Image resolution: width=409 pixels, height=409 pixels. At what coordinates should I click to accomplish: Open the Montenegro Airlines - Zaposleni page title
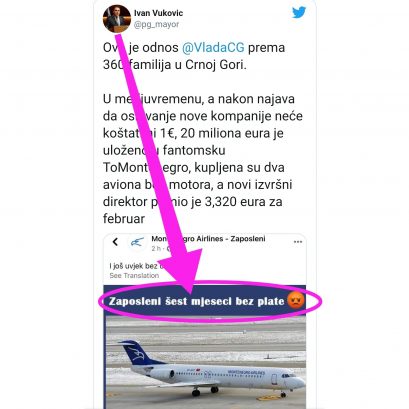tap(208, 239)
